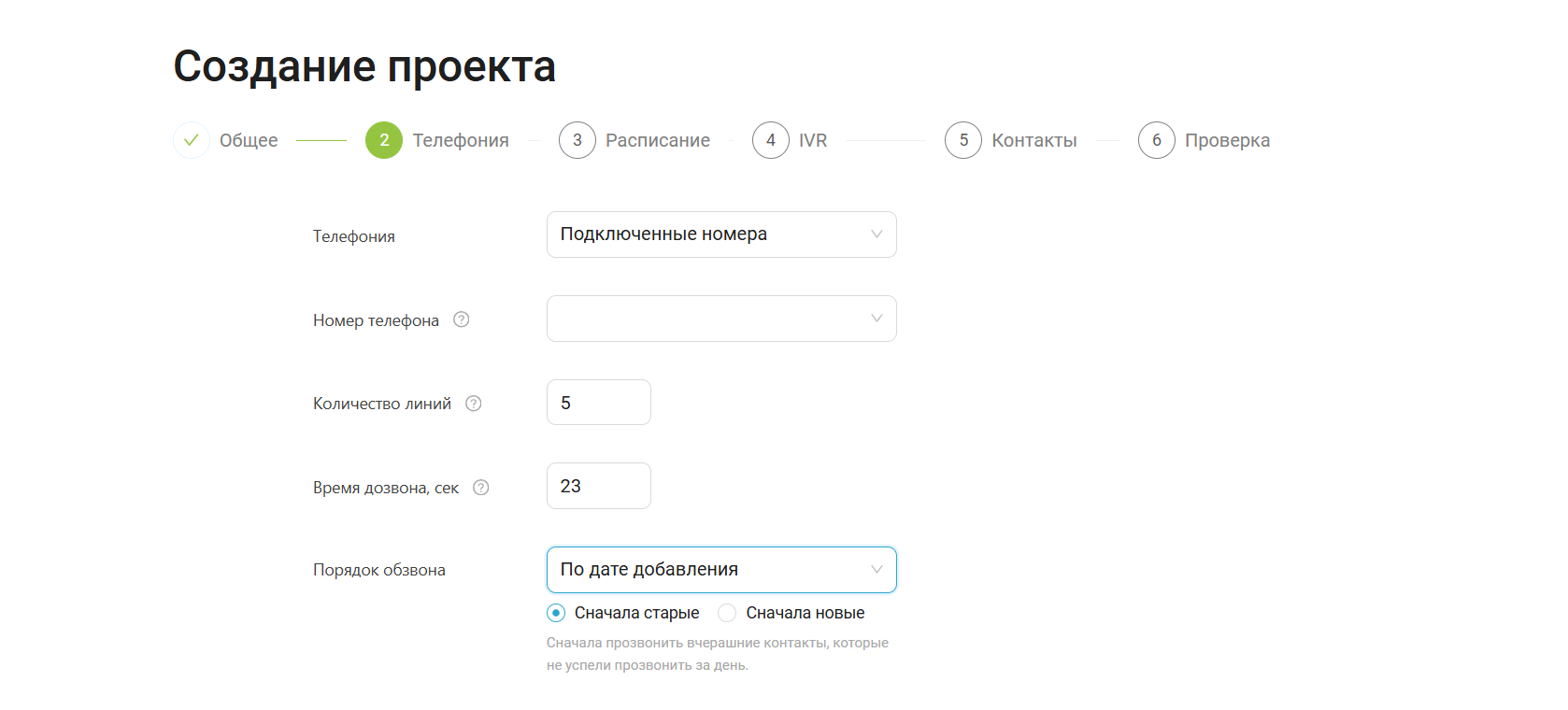Switch to the Контакты step label
This screenshot has width=1568, height=710.
pyautogui.click(x=1034, y=140)
